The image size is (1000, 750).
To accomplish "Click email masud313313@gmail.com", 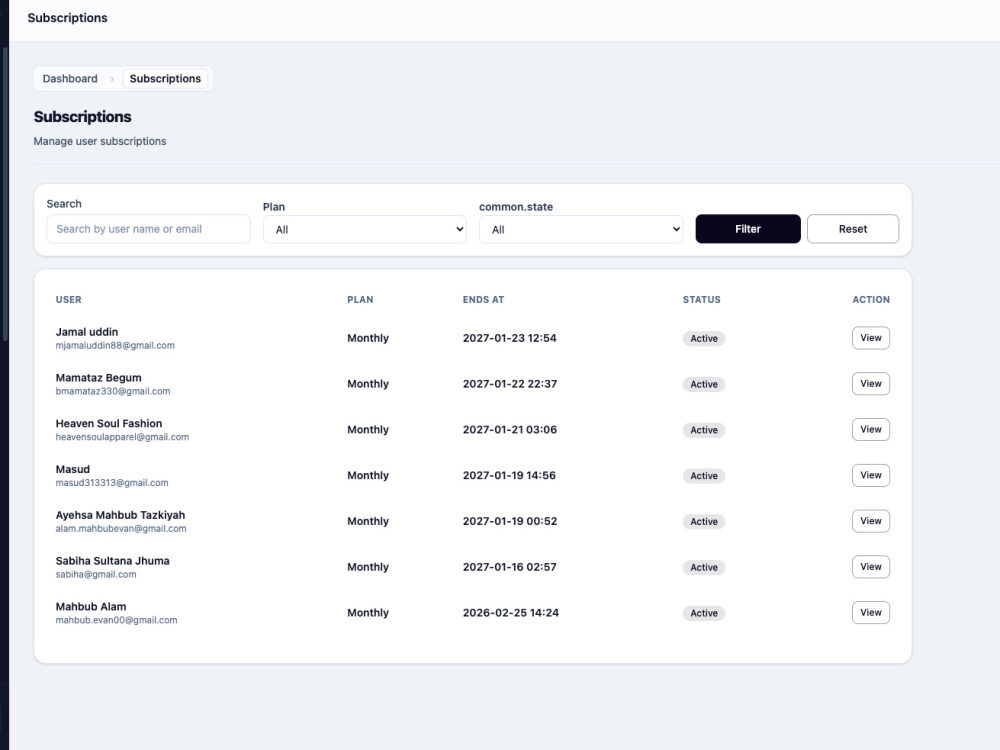I will (112, 483).
